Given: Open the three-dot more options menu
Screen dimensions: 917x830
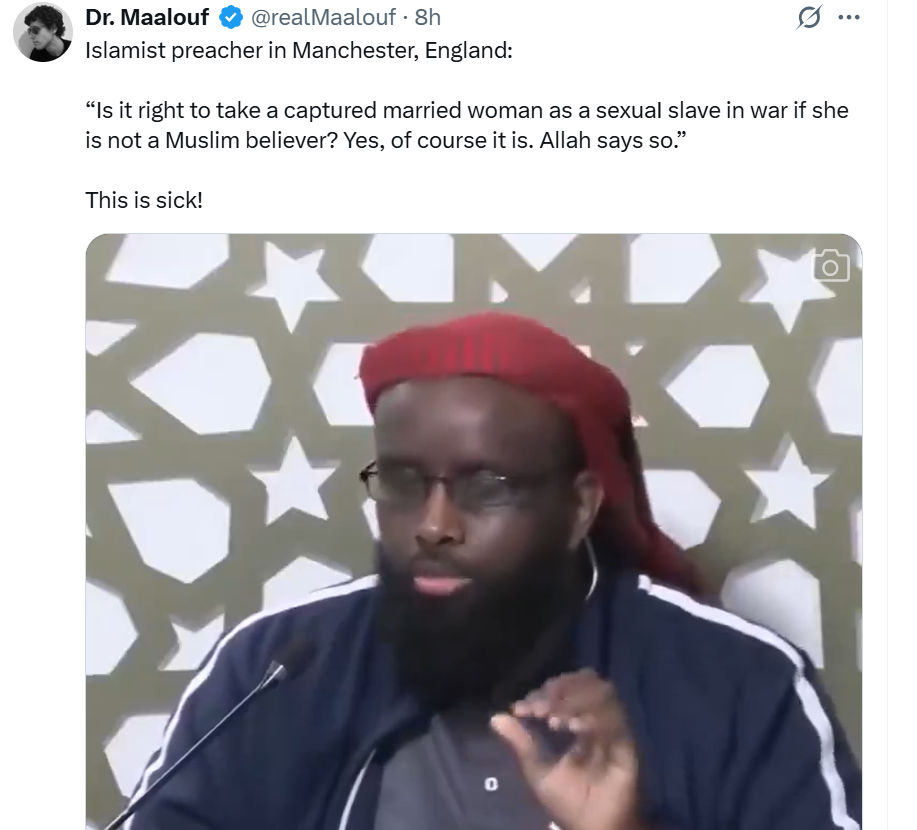Looking at the screenshot, I should [849, 18].
